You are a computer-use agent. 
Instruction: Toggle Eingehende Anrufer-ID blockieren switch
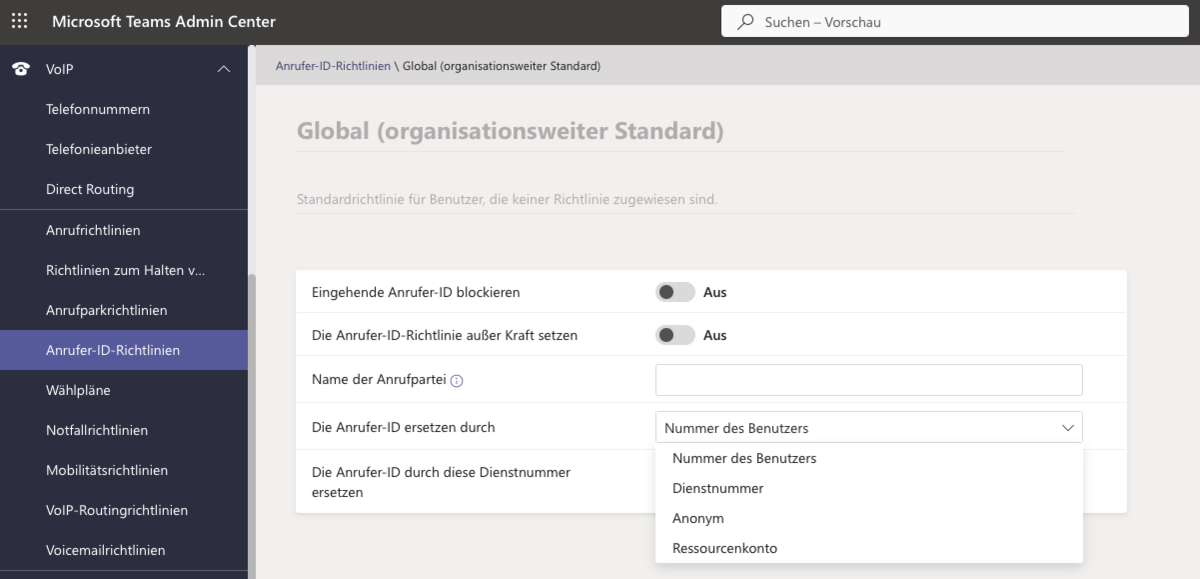(675, 292)
